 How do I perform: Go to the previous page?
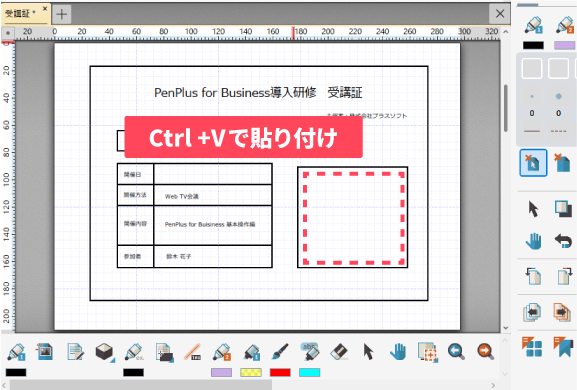click(532, 312)
